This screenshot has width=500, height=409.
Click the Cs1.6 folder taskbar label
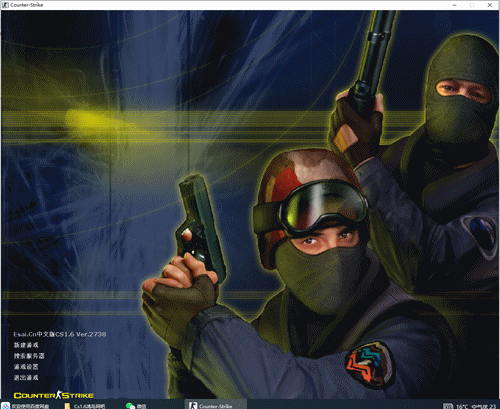(89, 406)
